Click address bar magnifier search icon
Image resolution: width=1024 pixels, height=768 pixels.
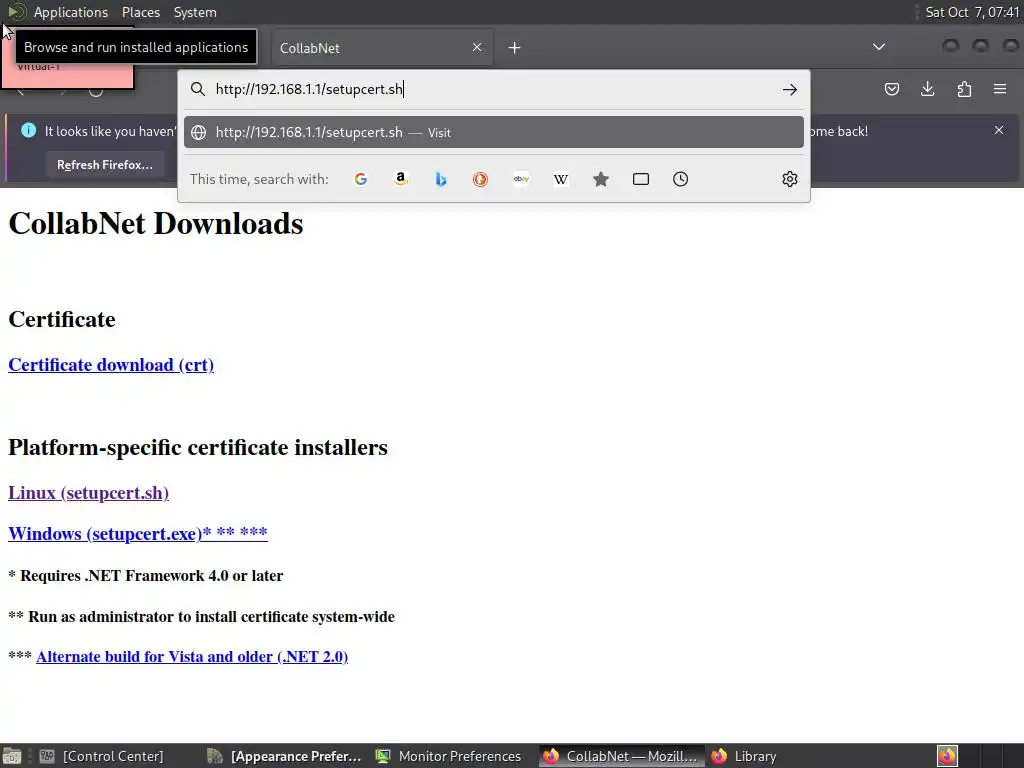[x=198, y=89]
